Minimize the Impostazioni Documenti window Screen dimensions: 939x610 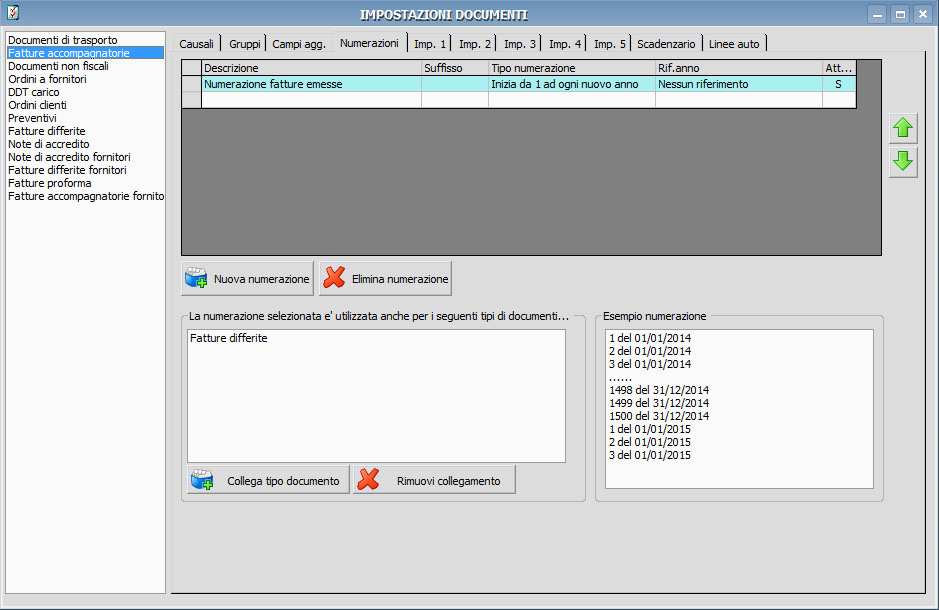point(877,14)
